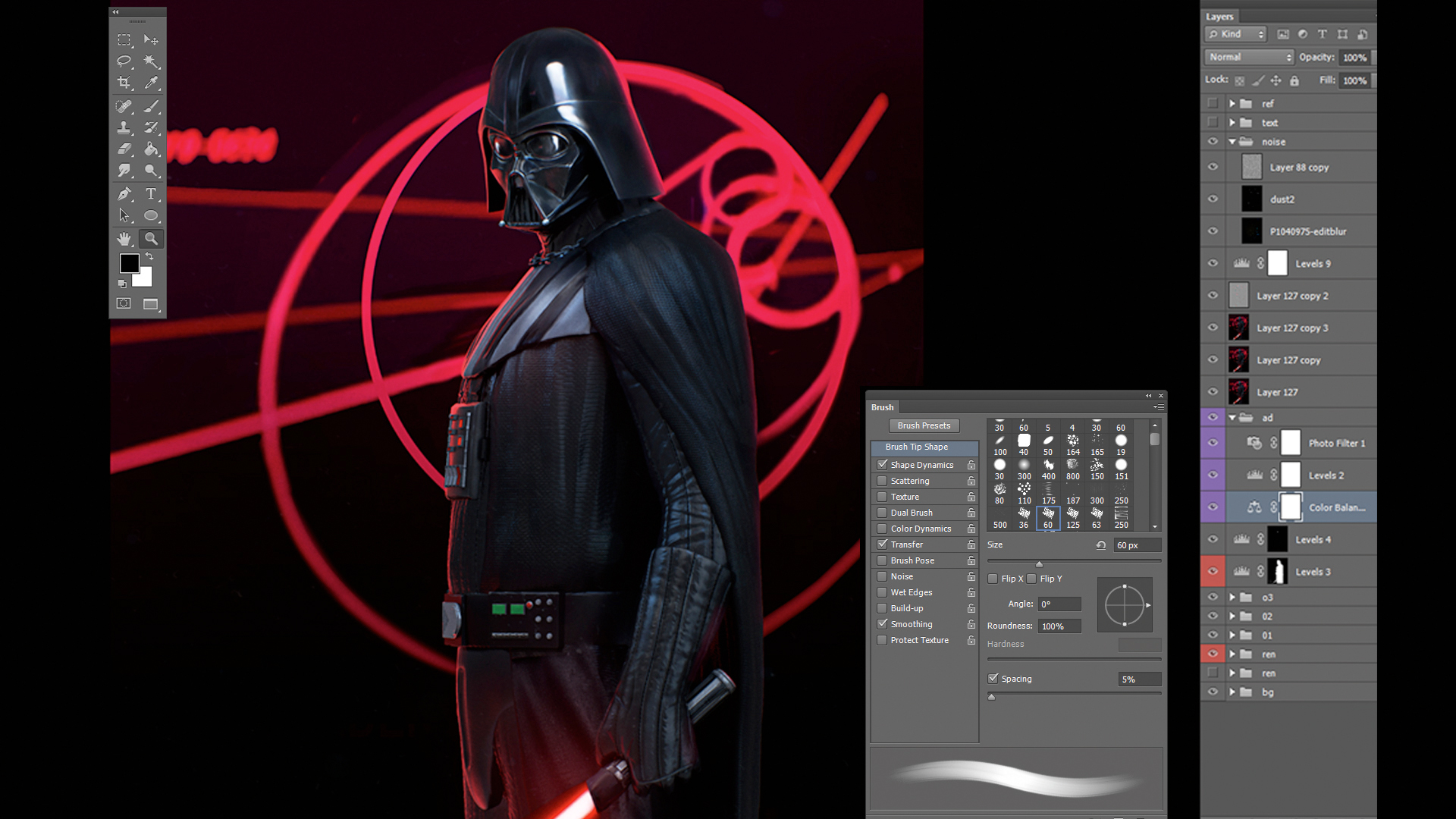The height and width of the screenshot is (819, 1456).
Task: Disable Shape Dynamics checkbox
Action: click(882, 465)
